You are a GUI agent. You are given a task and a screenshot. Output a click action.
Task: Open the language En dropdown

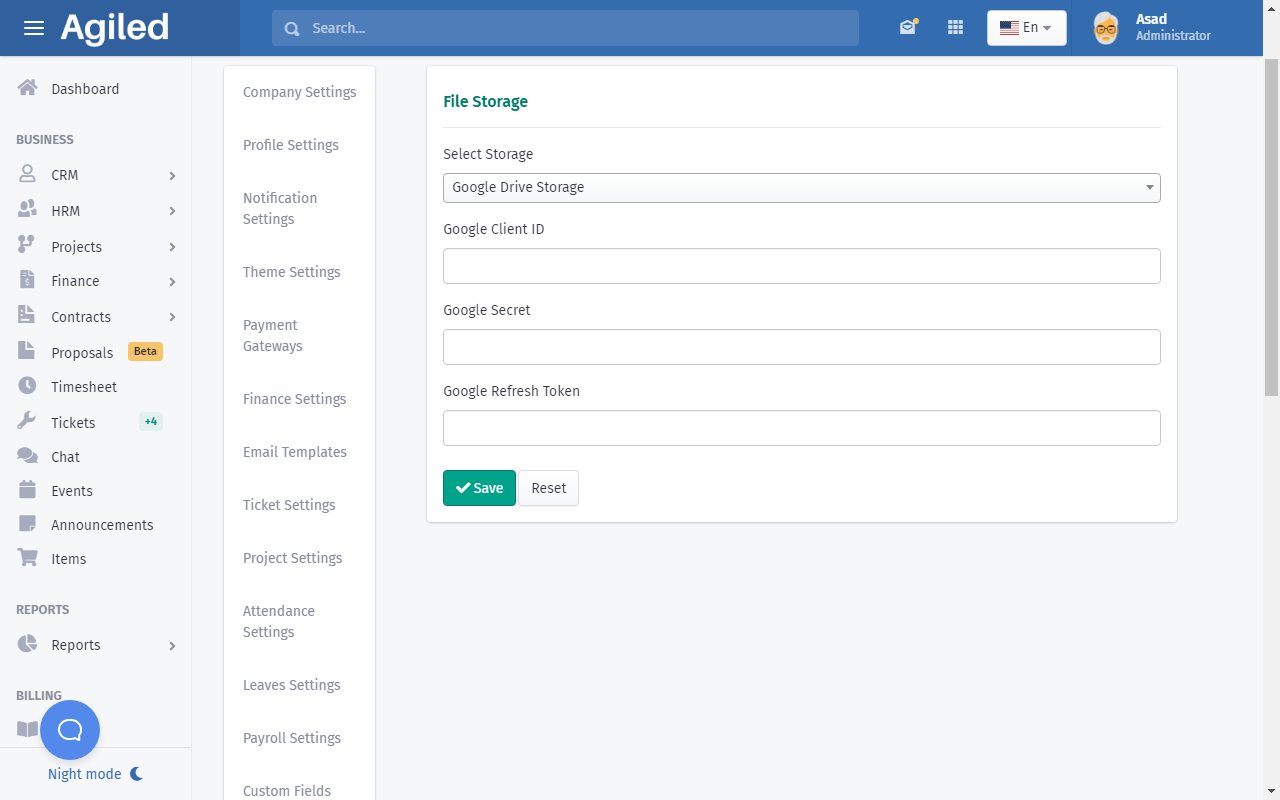pos(1026,28)
